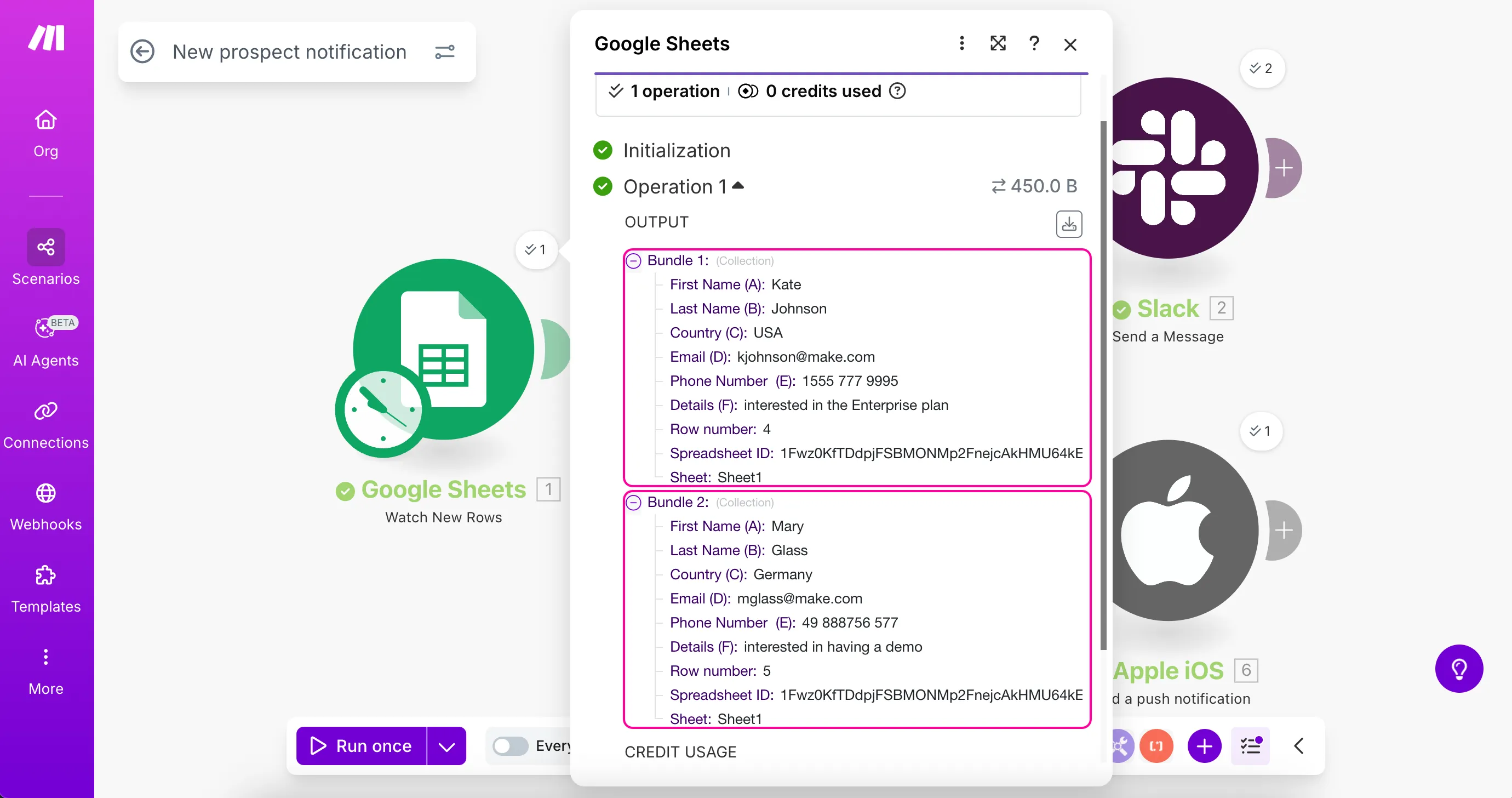
Task: Click the purple plus favorites button
Action: [1204, 746]
